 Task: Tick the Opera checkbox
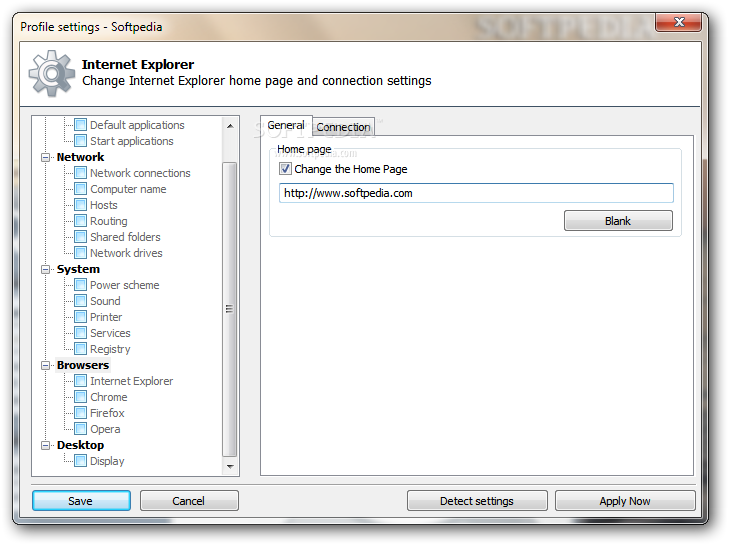[x=80, y=429]
